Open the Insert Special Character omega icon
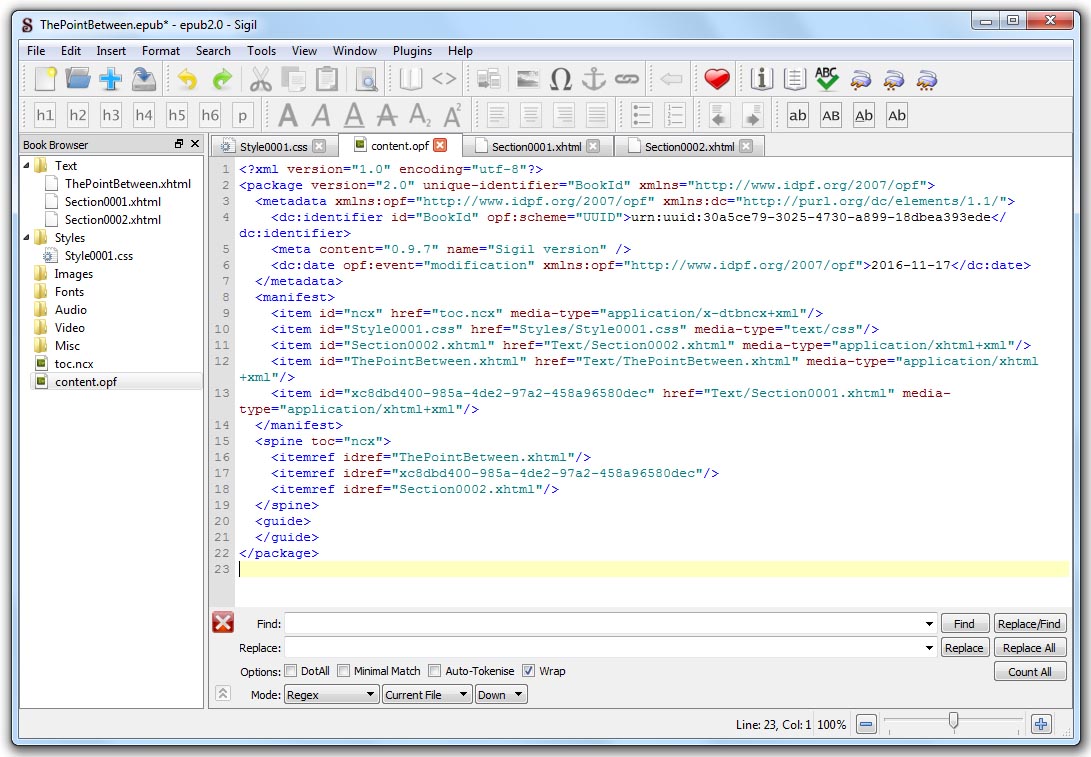1091x757 pixels. click(561, 79)
